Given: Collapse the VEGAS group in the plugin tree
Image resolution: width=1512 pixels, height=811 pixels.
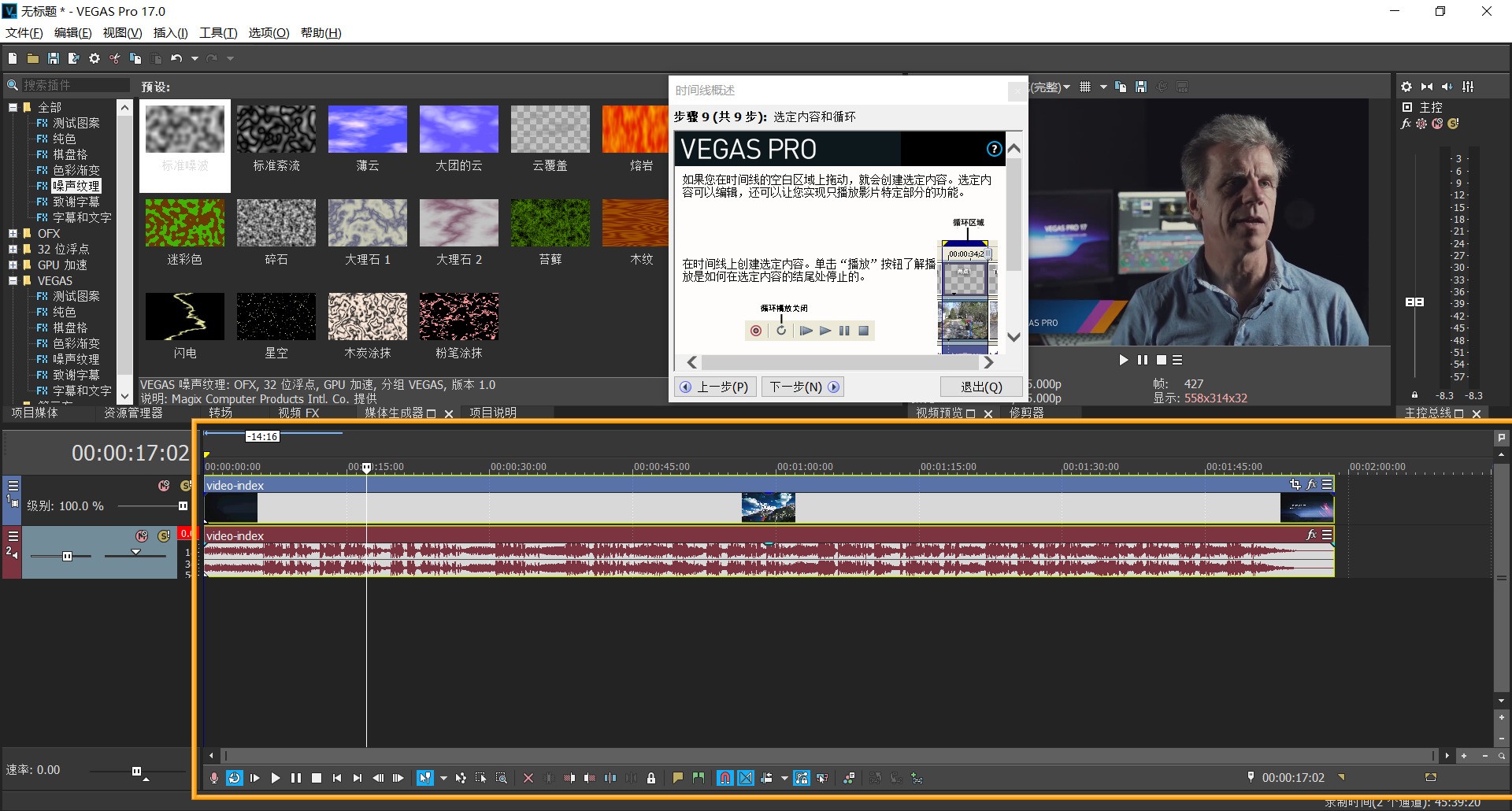Looking at the screenshot, I should pyautogui.click(x=13, y=281).
